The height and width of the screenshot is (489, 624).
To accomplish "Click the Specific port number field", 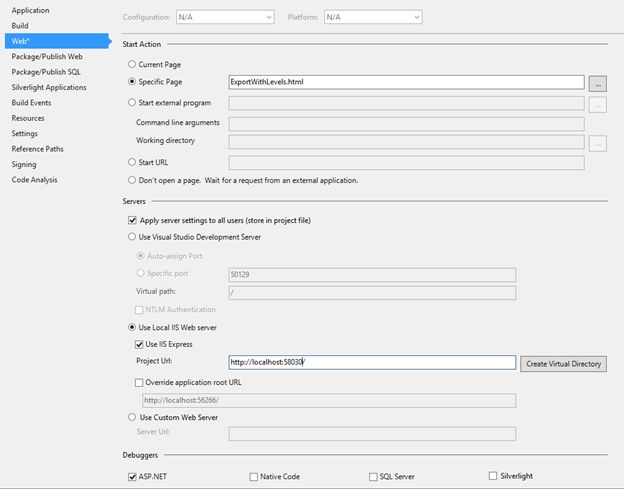I will [372, 275].
